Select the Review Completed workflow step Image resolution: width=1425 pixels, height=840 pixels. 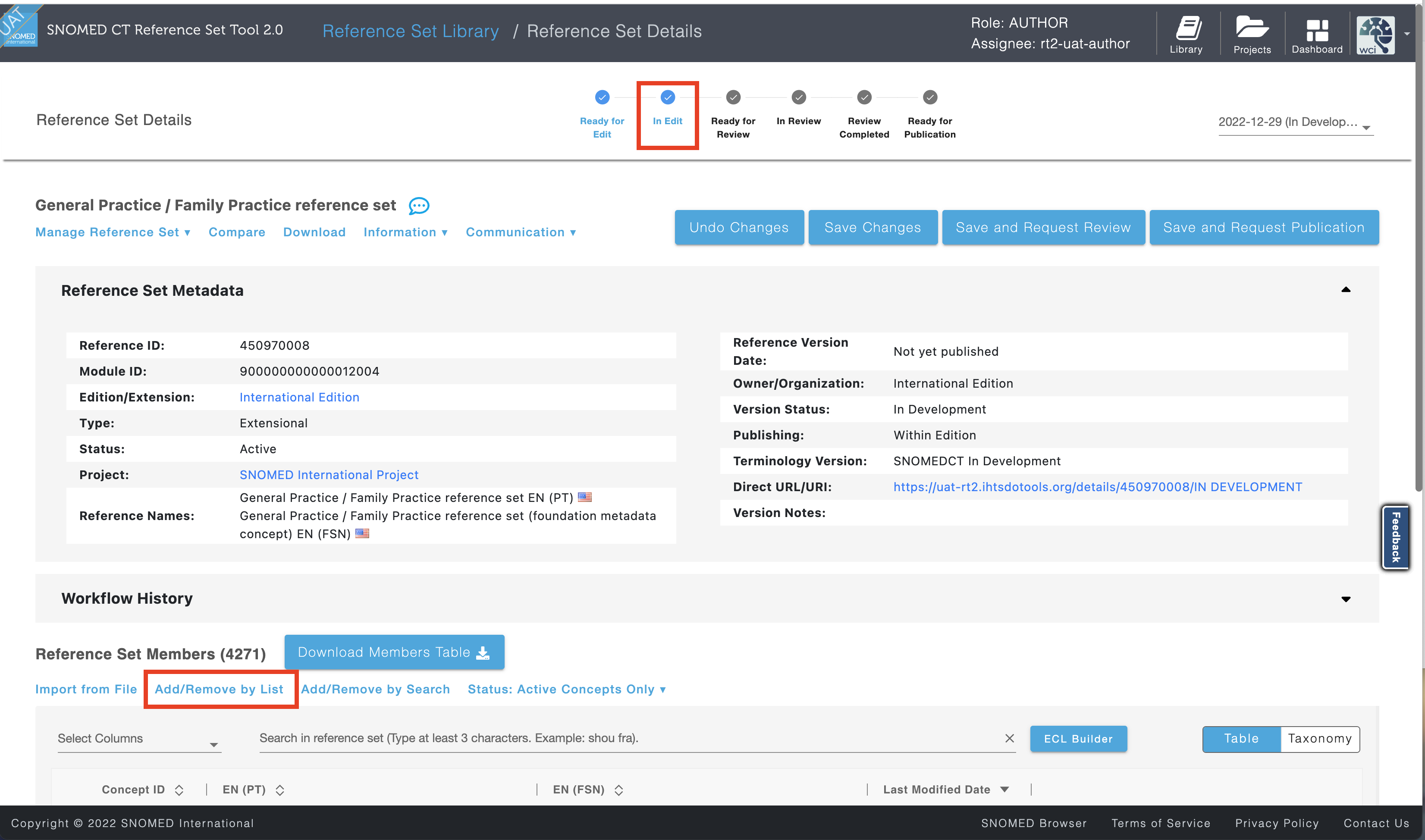(x=864, y=114)
